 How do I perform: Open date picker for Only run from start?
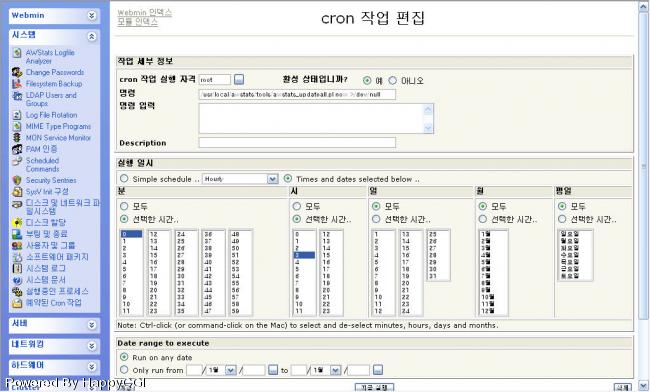click(272, 370)
